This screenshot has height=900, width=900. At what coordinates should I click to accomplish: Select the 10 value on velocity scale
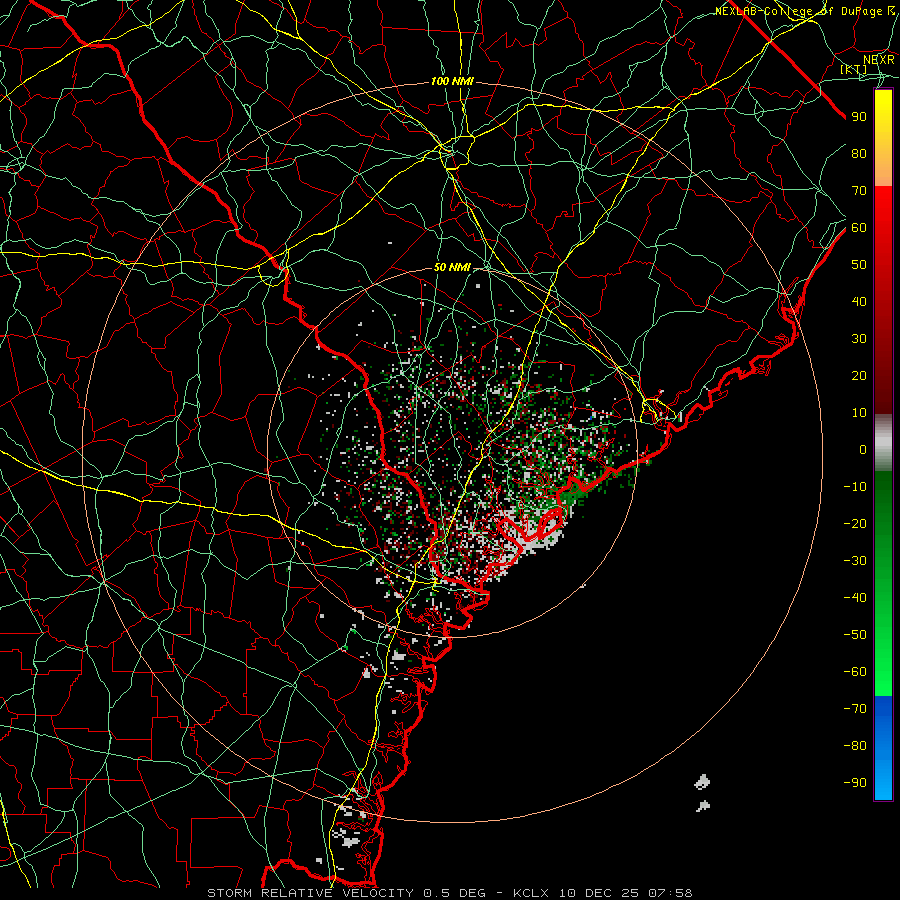click(859, 413)
